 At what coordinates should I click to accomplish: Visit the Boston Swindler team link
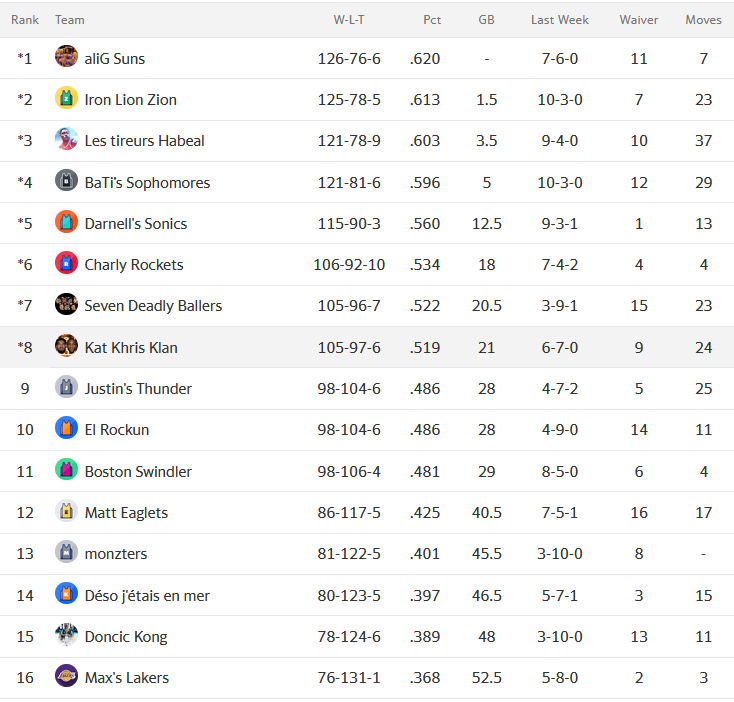[138, 472]
